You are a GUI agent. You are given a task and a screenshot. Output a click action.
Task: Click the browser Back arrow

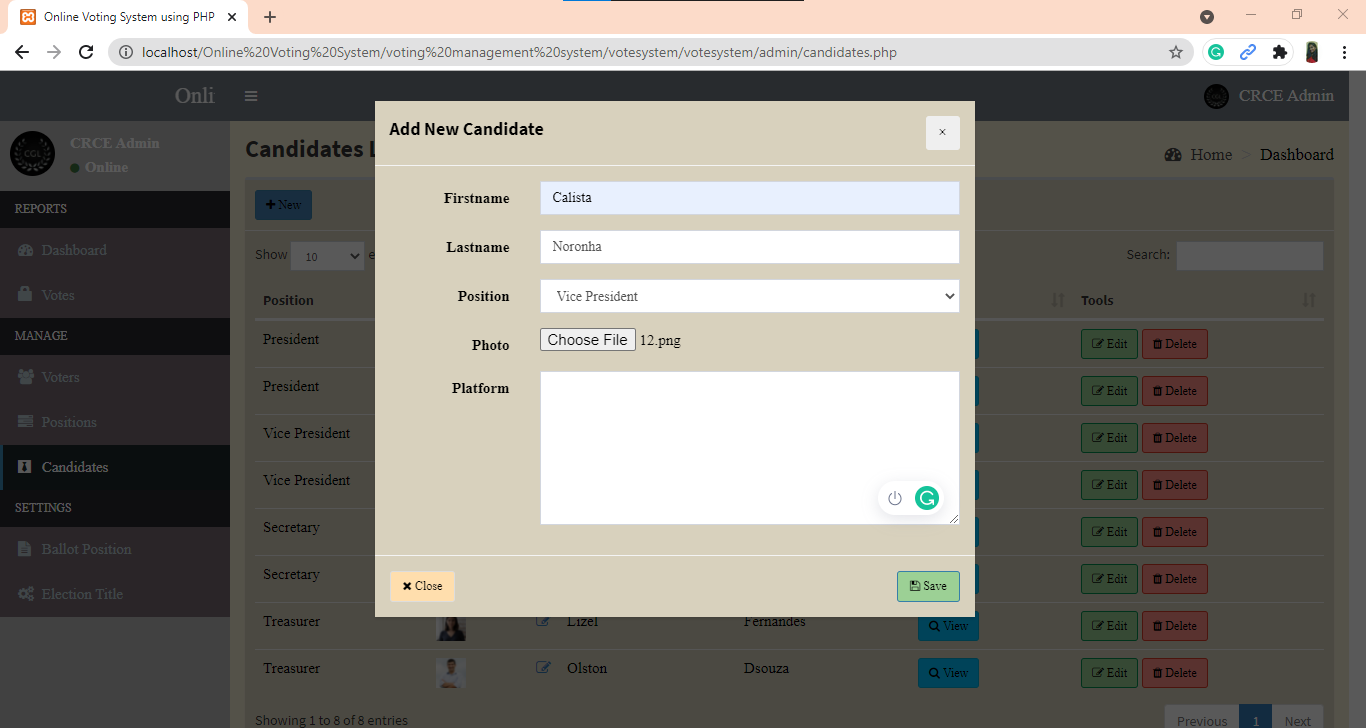[x=22, y=52]
